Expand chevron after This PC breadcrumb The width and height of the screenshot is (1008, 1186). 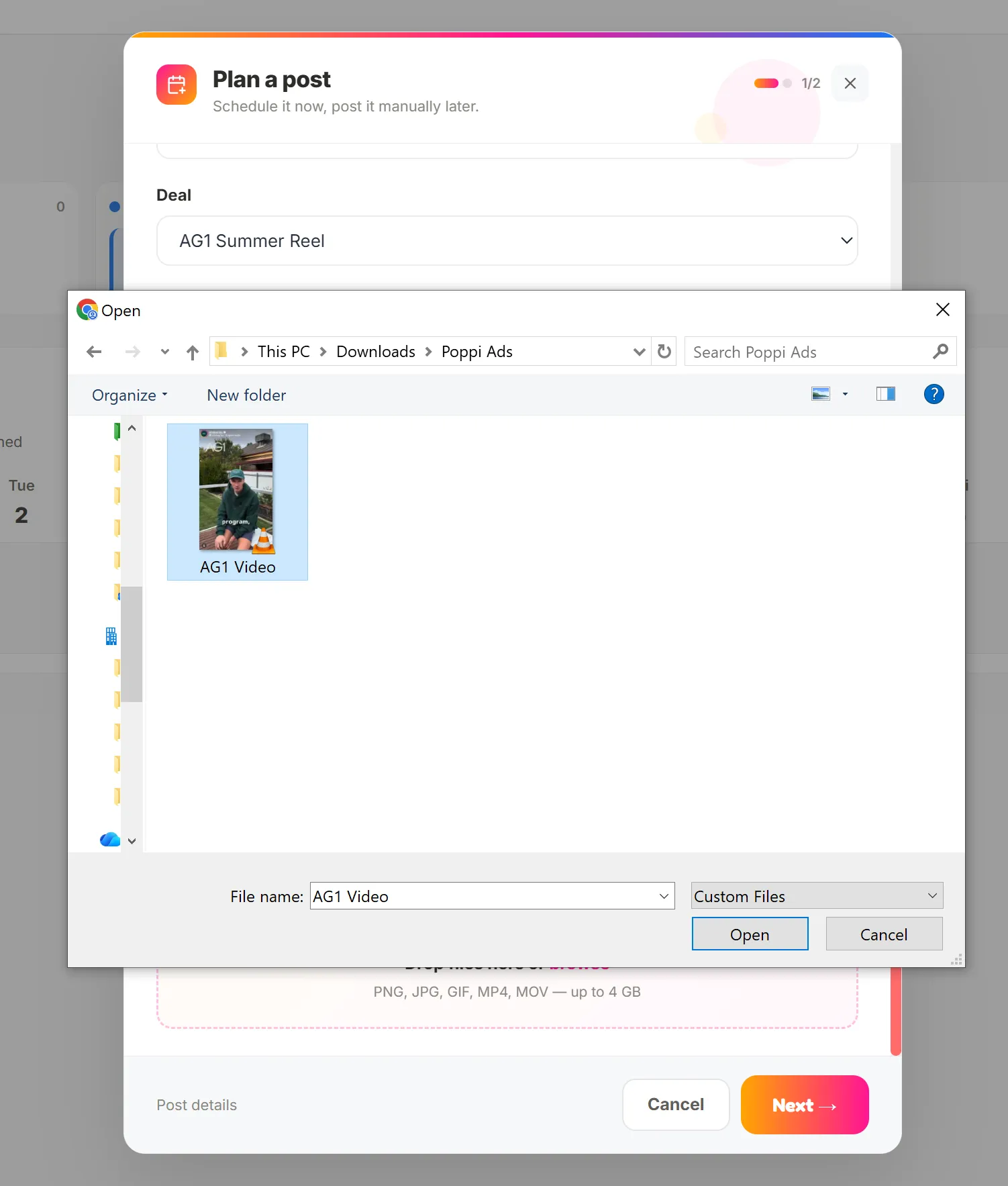tap(323, 352)
